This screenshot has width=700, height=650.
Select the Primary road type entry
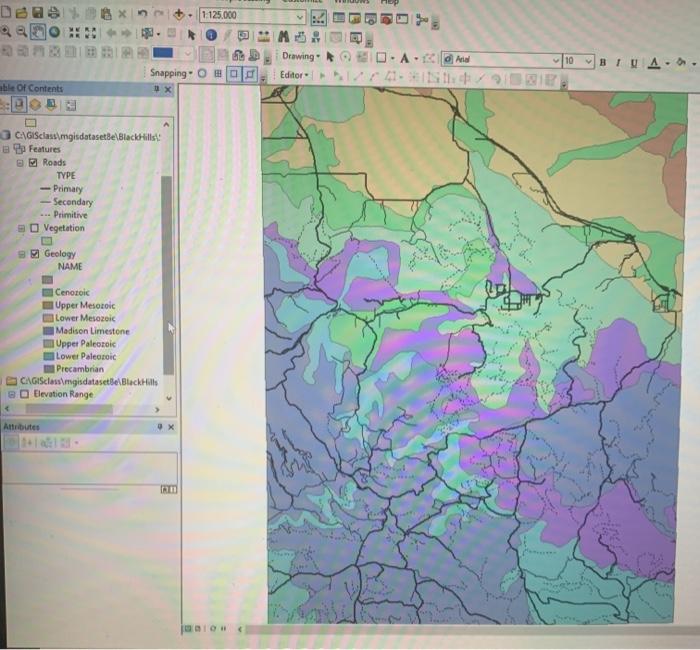pos(62,189)
